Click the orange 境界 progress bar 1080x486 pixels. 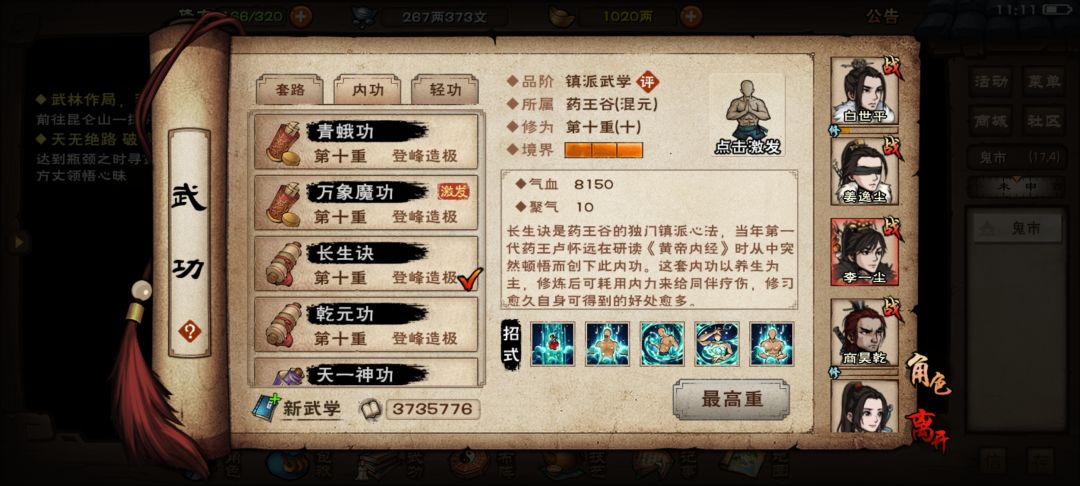click(603, 149)
